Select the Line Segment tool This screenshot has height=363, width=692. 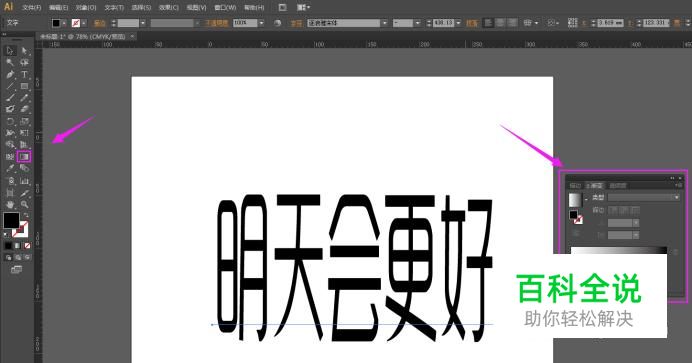(x=10, y=86)
